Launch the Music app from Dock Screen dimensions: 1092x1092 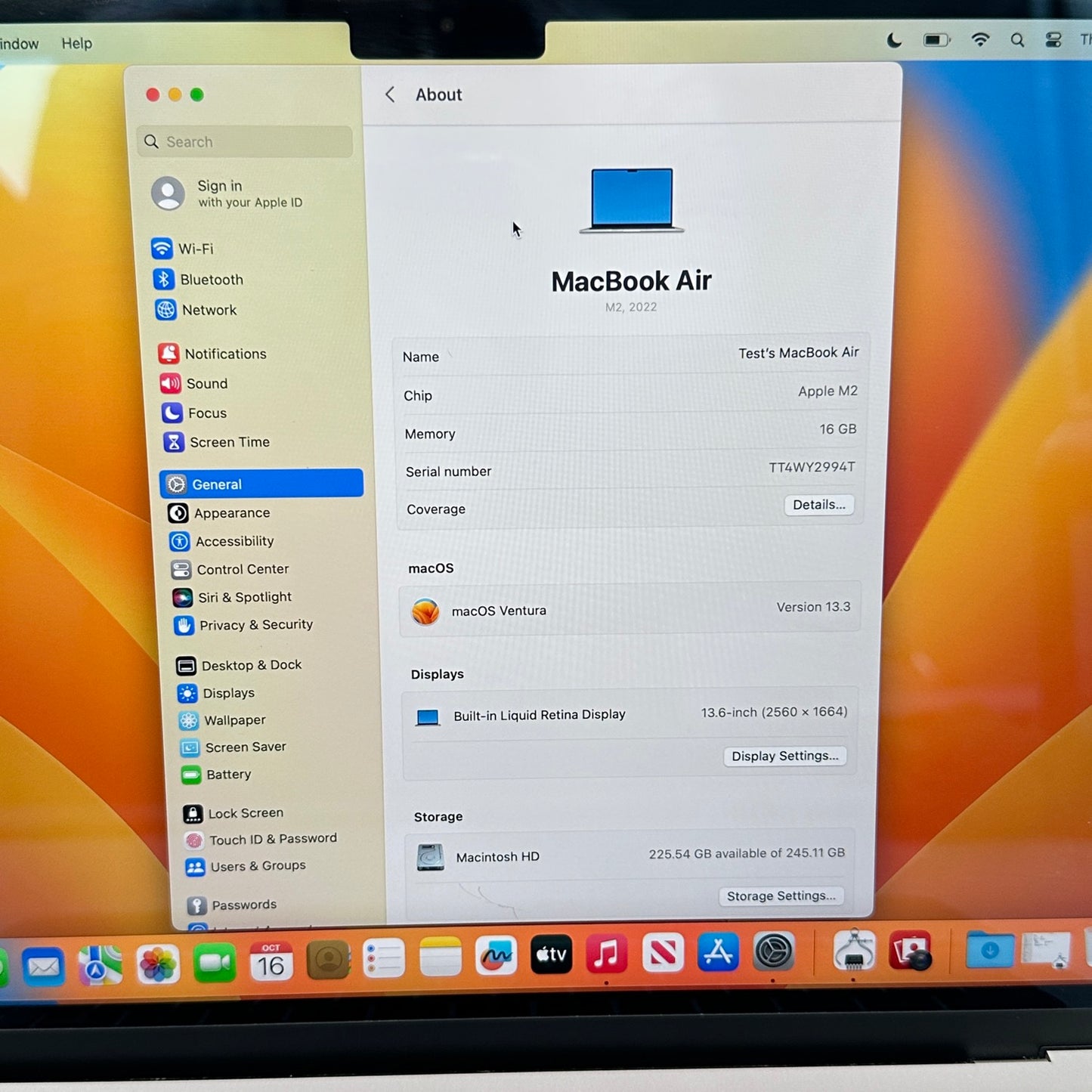coord(606,954)
